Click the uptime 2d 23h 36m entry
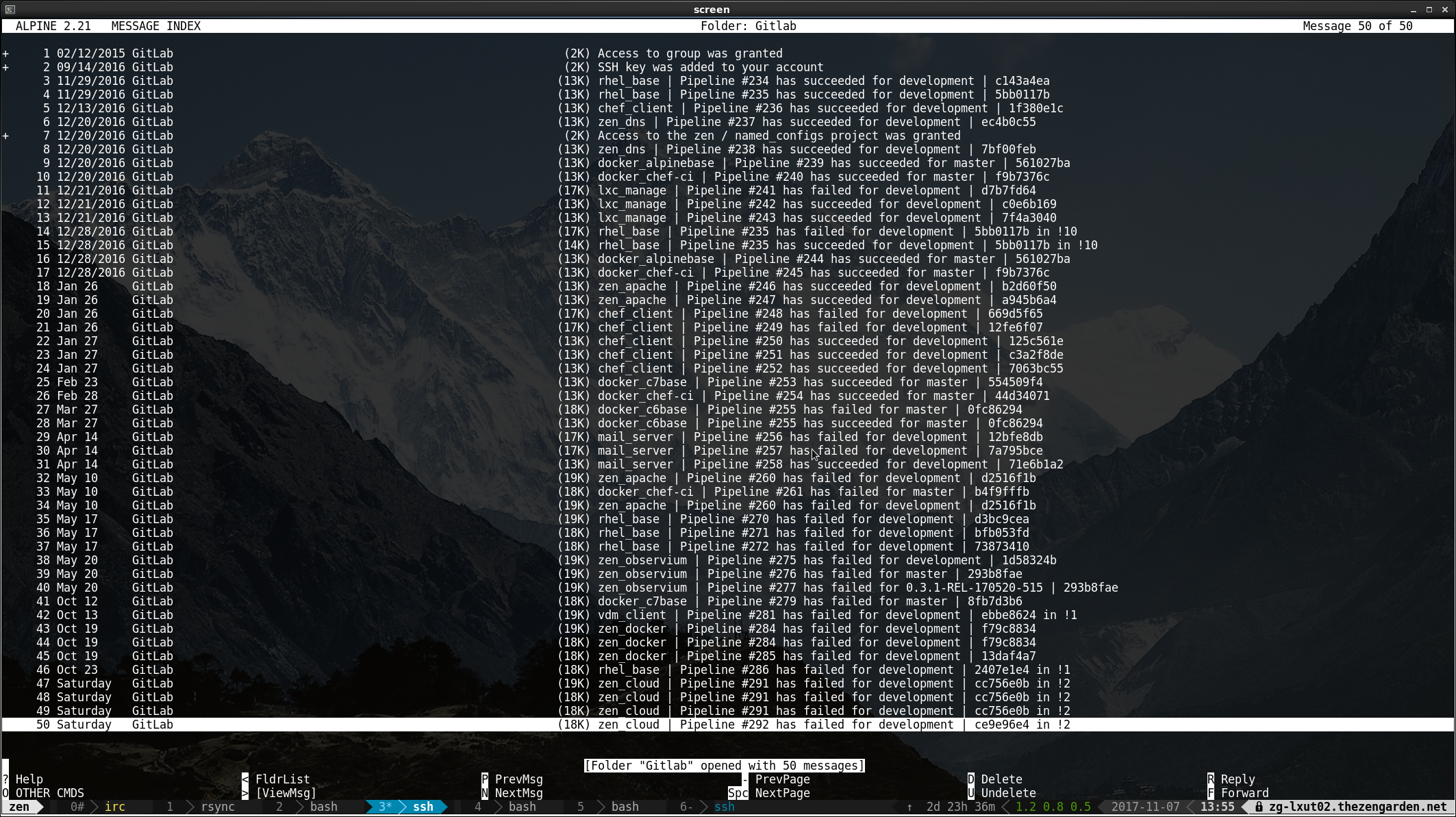The image size is (1456, 817). [961, 807]
